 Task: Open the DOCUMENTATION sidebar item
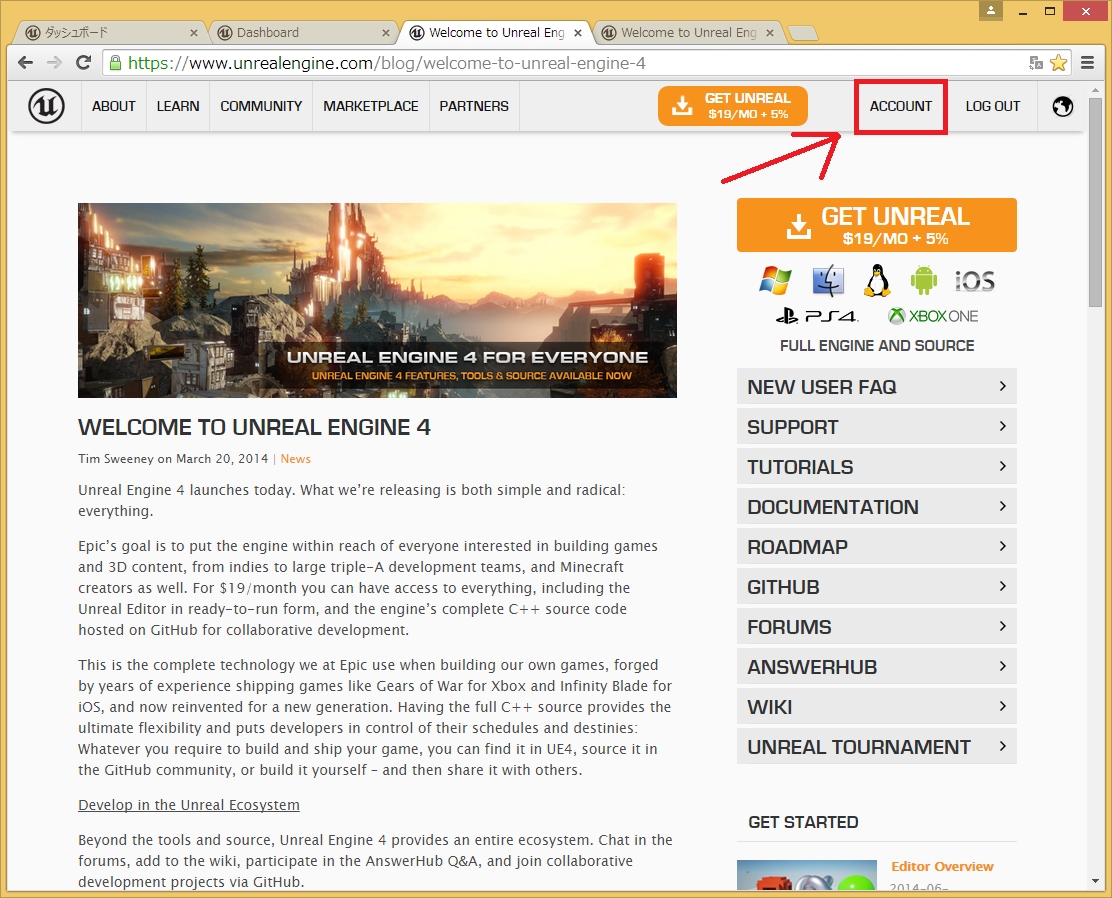pyautogui.click(x=877, y=506)
